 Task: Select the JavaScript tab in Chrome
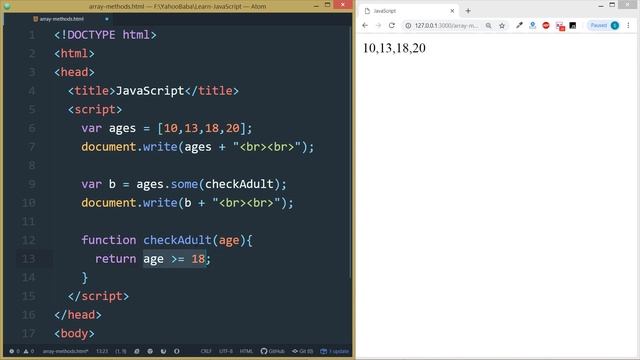(x=408, y=11)
